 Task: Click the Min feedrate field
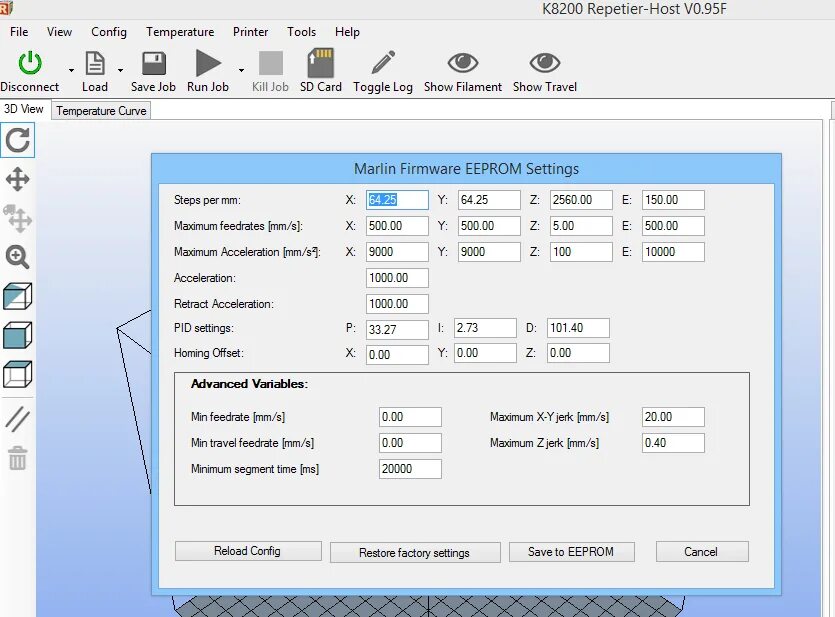[x=410, y=417]
